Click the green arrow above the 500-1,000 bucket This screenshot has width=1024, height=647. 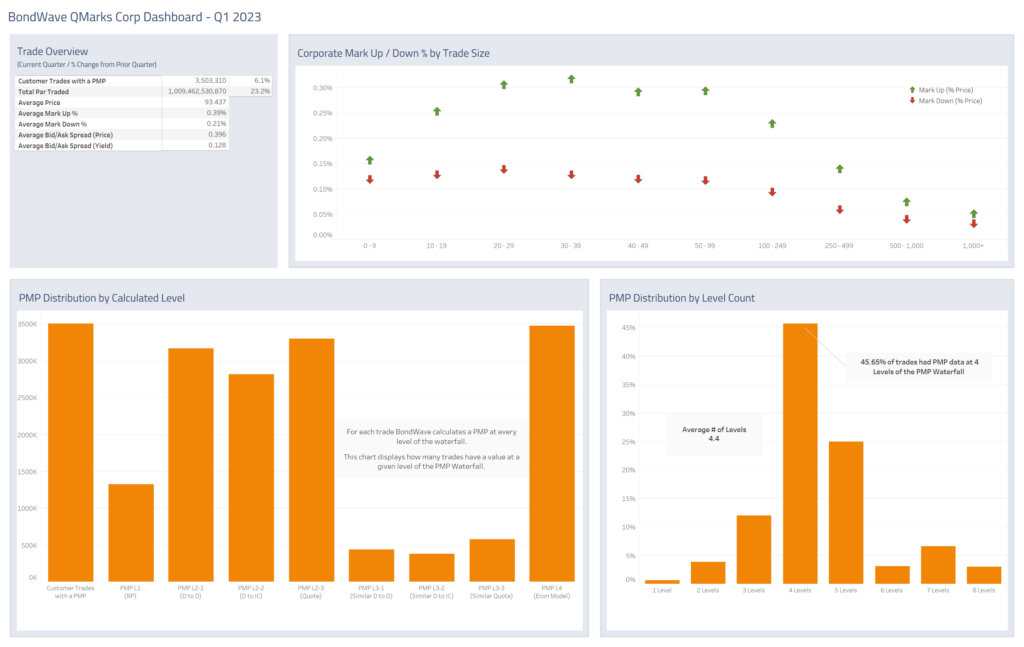pos(905,201)
